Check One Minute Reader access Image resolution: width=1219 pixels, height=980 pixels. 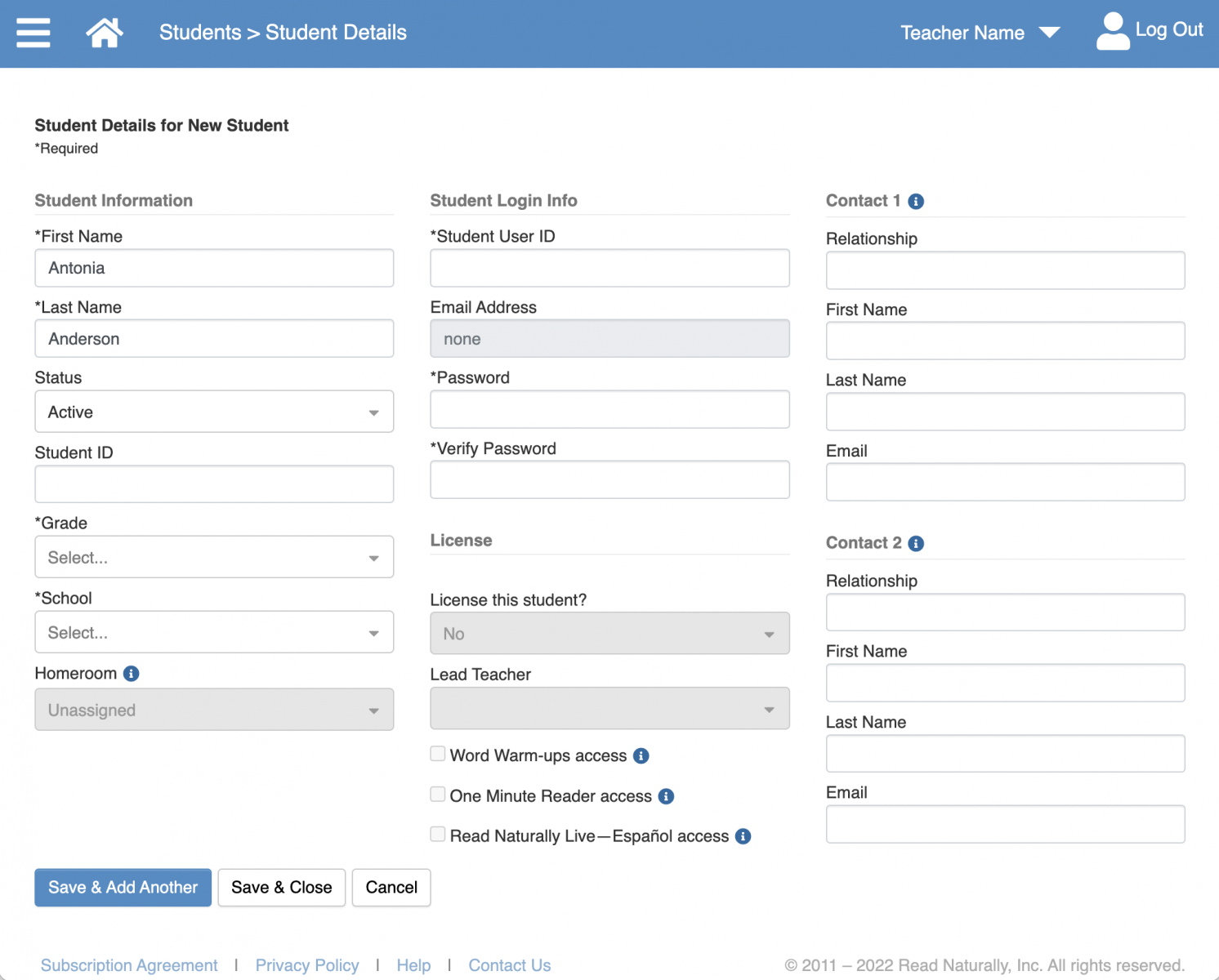click(438, 793)
